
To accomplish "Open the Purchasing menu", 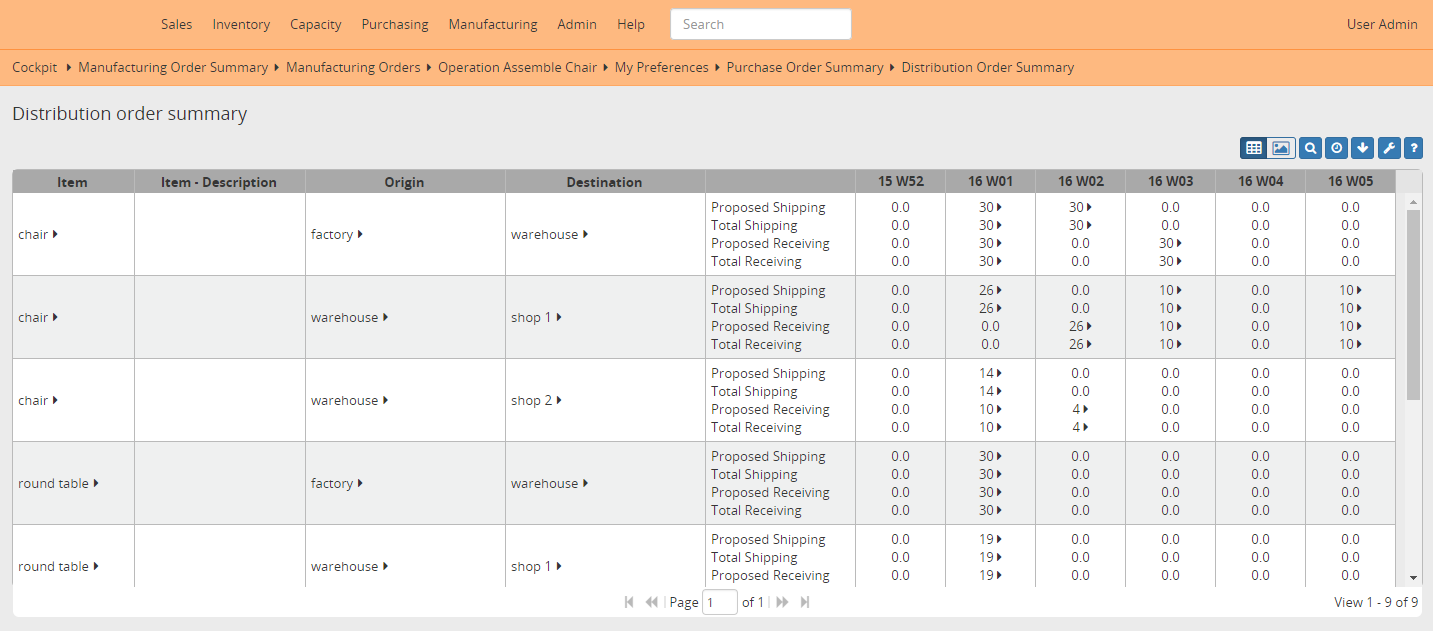I will pyautogui.click(x=394, y=24).
